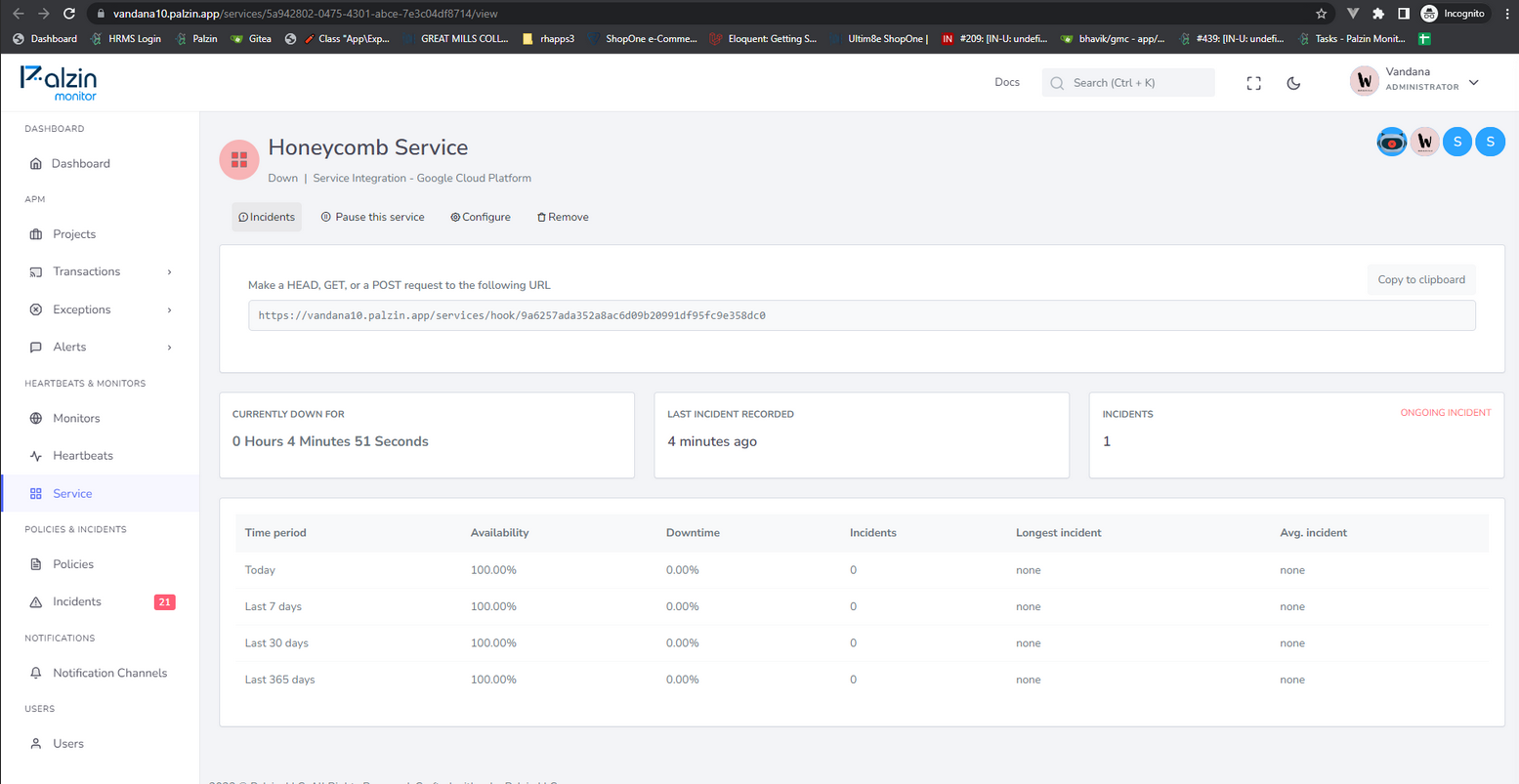Click the Alerts message icon

click(x=36, y=347)
